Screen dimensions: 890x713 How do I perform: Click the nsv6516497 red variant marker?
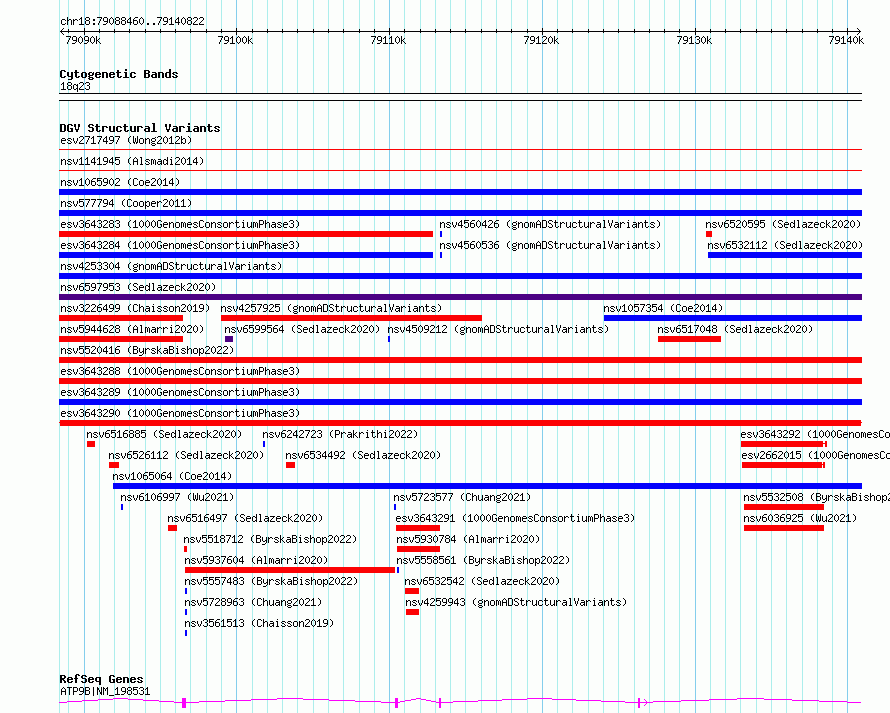pyautogui.click(x=173, y=528)
